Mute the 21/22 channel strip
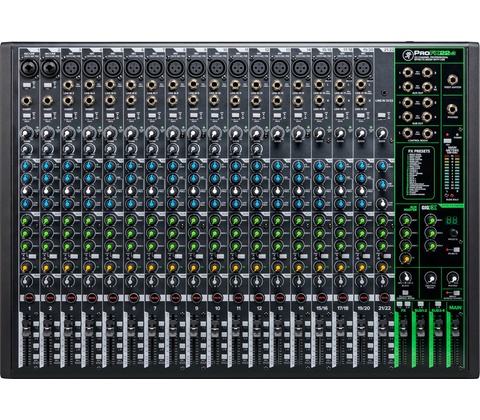 pyautogui.click(x=384, y=297)
